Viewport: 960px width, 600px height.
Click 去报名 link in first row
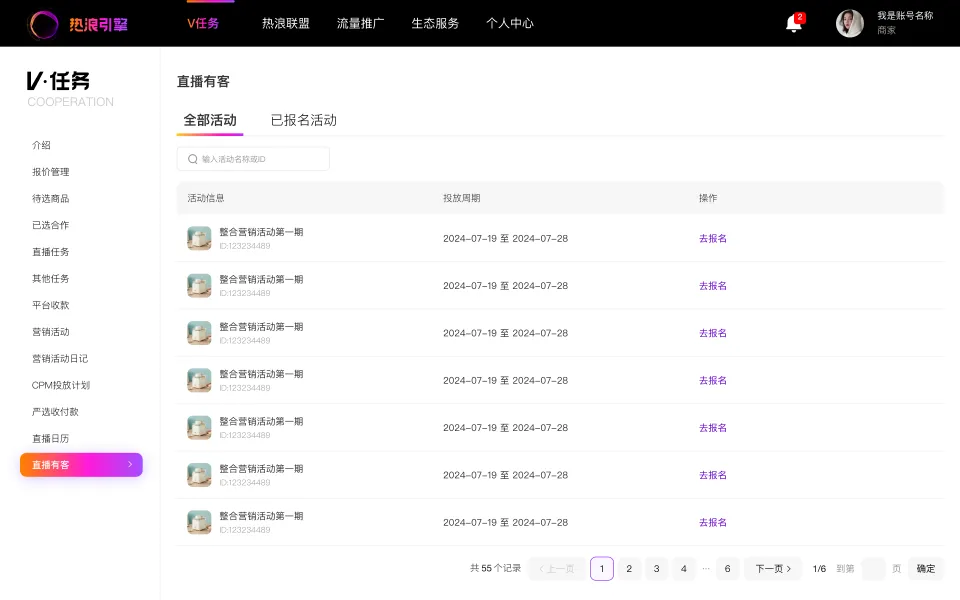713,238
